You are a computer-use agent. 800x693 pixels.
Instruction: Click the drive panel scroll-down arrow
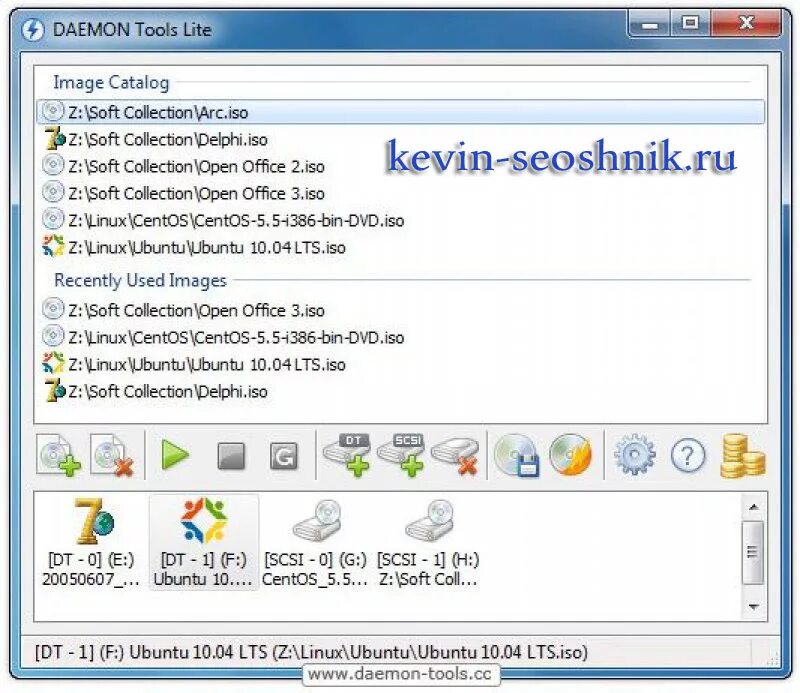pos(754,607)
